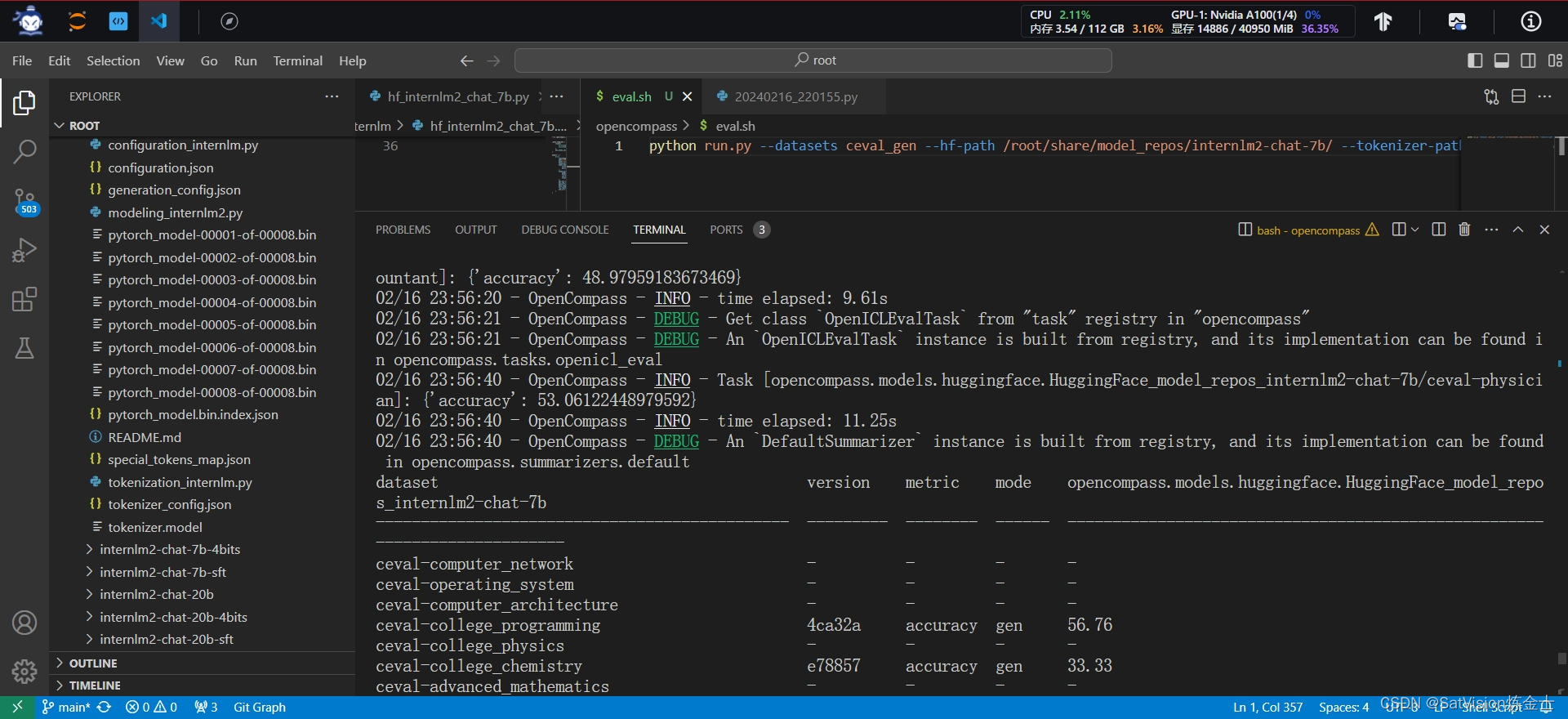Open tokenizer_config.json in explorer
This screenshot has height=719, width=1568.
pos(169,504)
